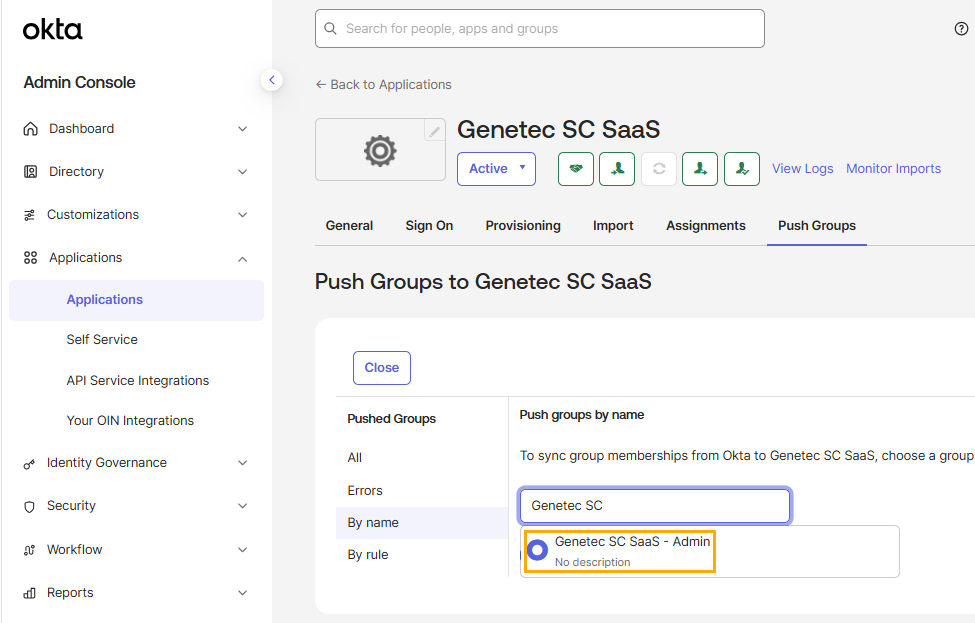Click the Applications grid icon

pos(30,257)
